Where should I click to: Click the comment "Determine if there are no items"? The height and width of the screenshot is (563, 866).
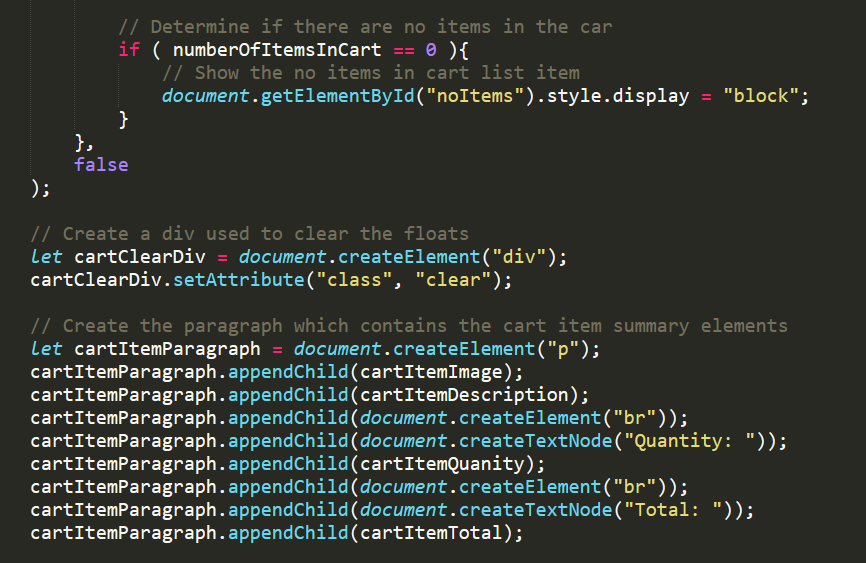365,27
